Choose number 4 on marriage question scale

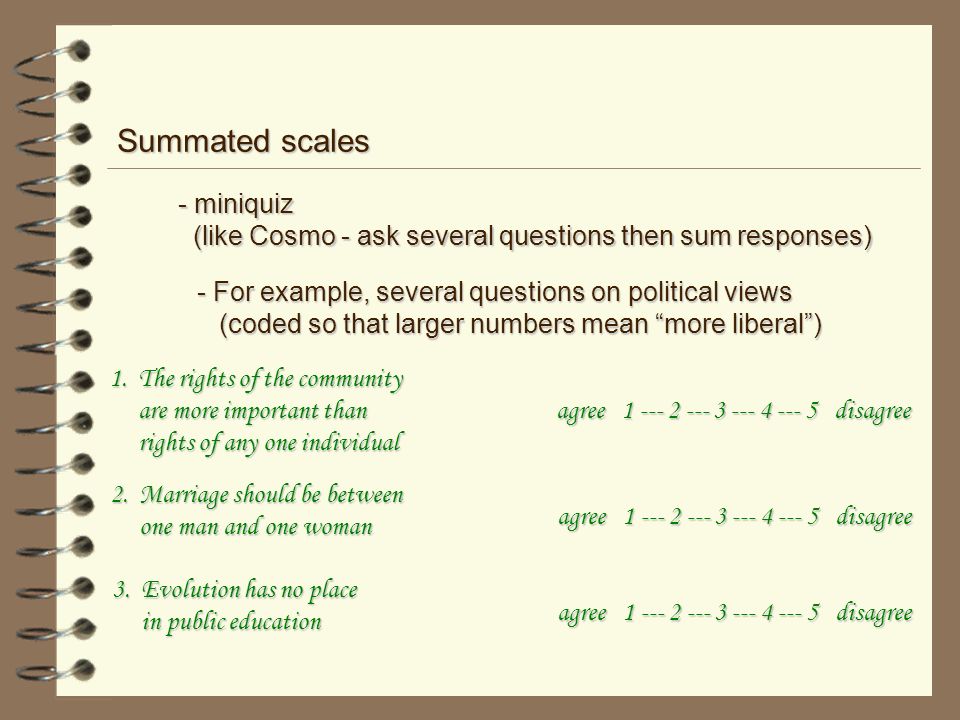click(767, 517)
